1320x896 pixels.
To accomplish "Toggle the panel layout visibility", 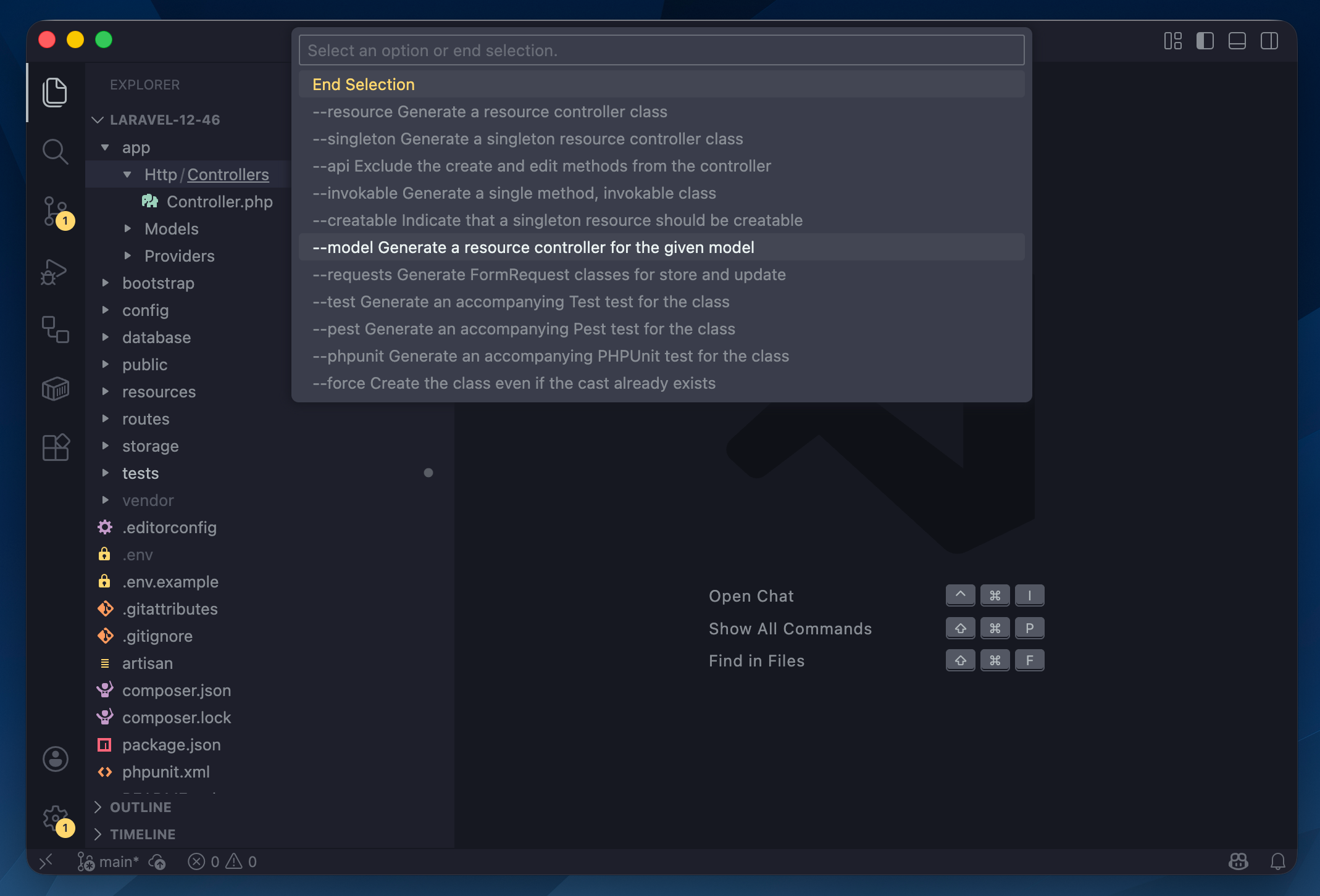I will coord(1237,41).
